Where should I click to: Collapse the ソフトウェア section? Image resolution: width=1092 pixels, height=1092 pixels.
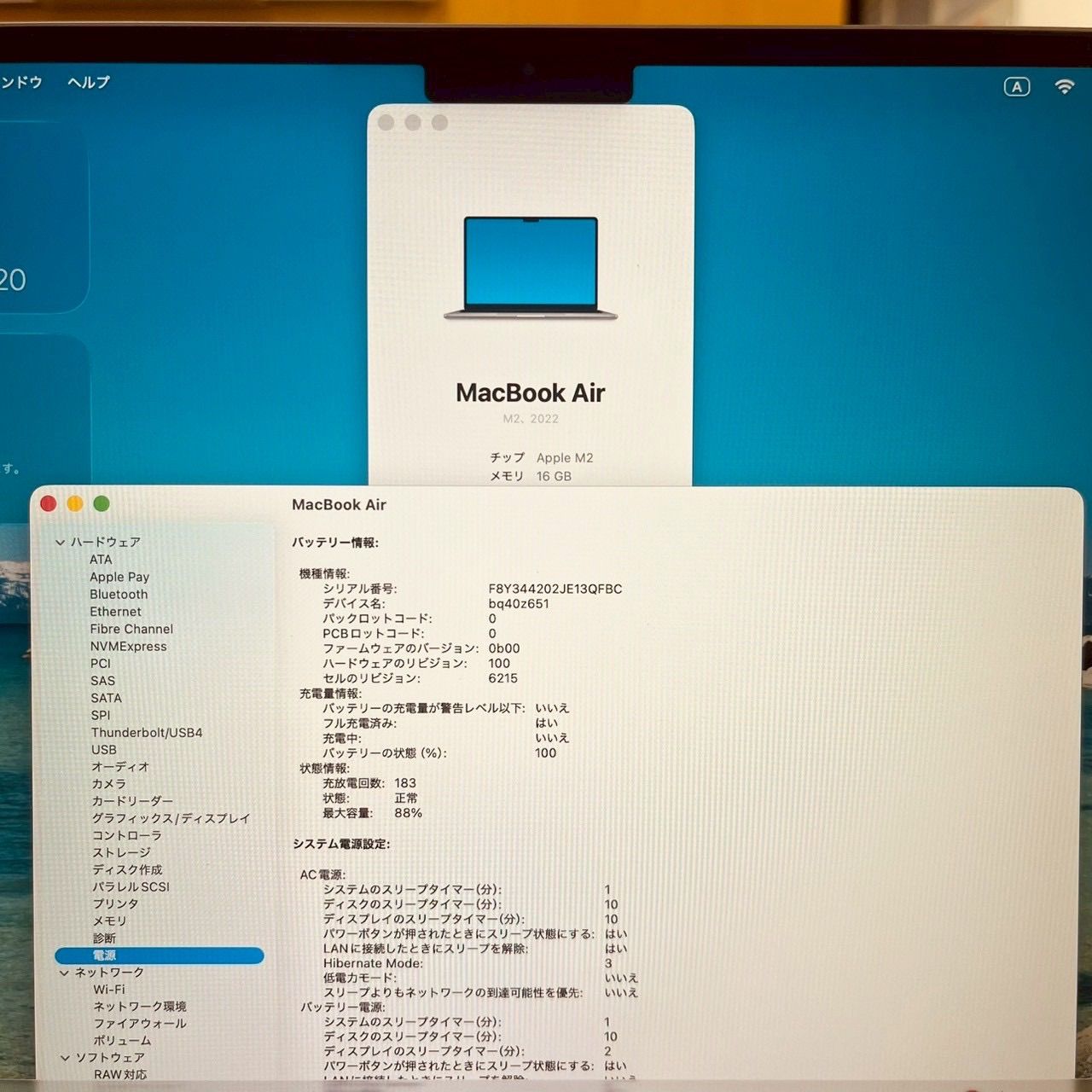point(65,1058)
